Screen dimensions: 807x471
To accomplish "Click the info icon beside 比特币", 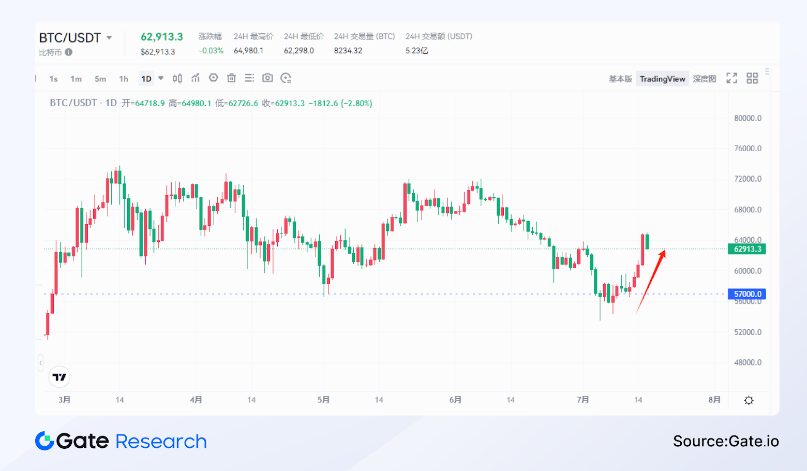I will pos(68,51).
